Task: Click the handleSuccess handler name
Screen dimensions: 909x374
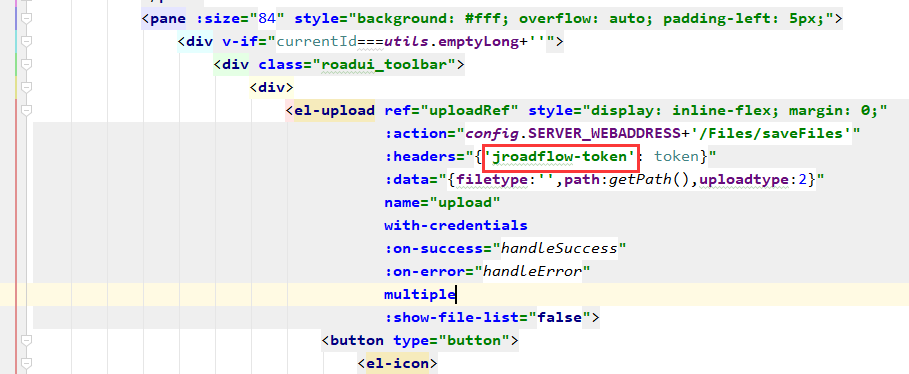Action: 559,249
